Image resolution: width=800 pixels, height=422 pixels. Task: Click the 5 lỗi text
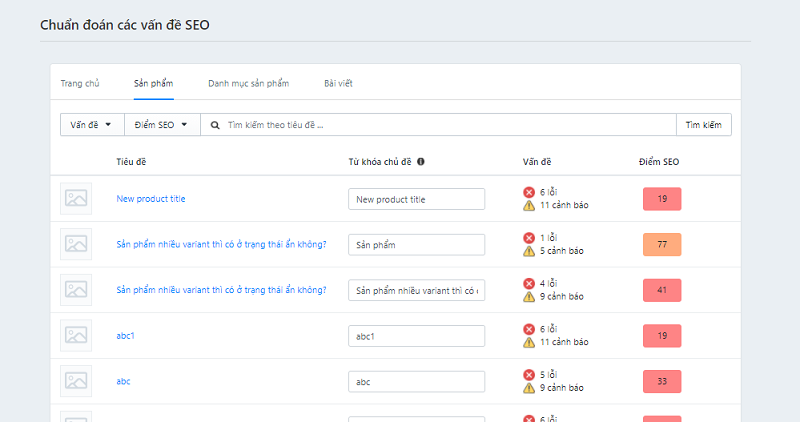tap(549, 375)
